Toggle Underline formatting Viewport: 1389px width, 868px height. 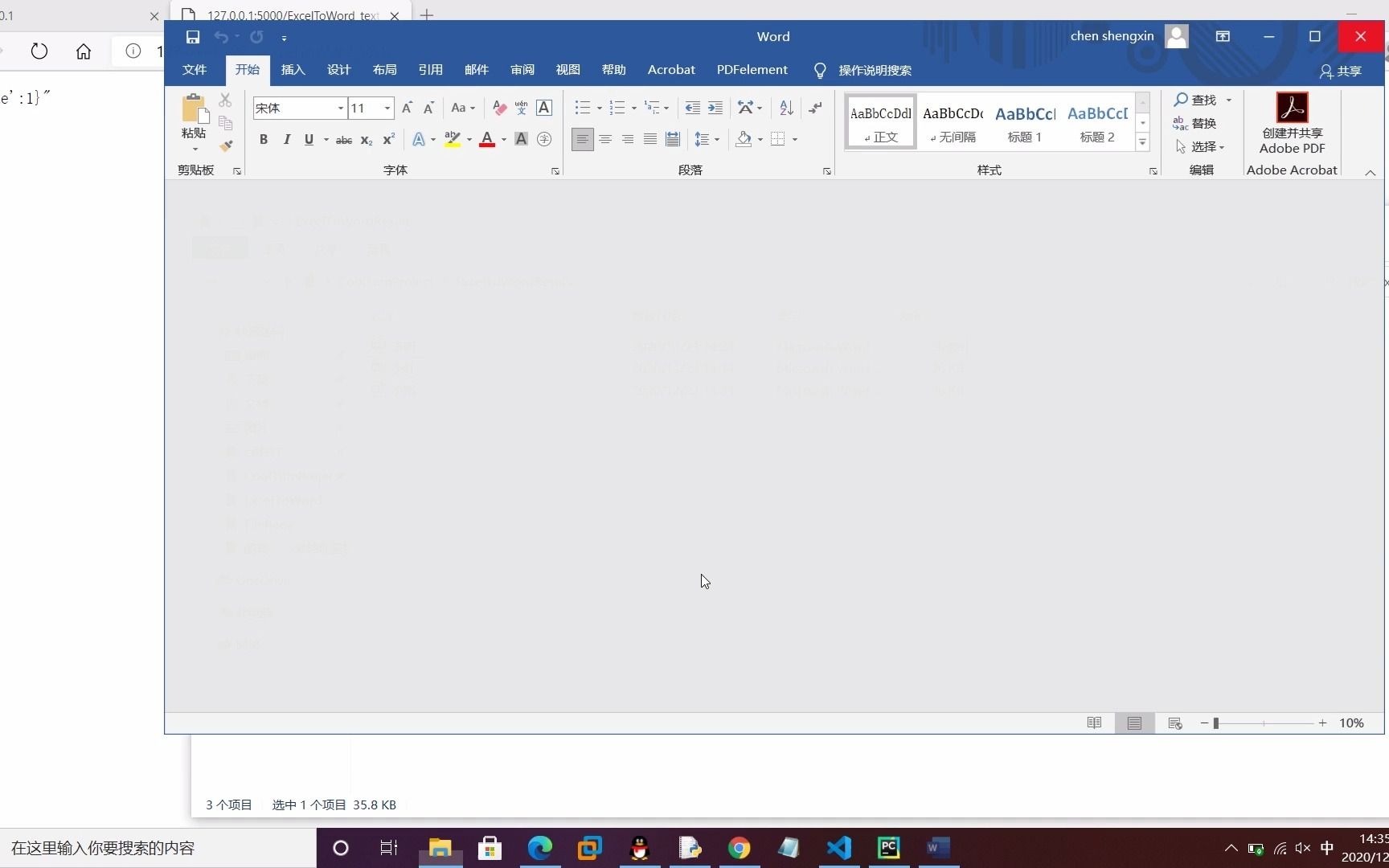(x=309, y=140)
